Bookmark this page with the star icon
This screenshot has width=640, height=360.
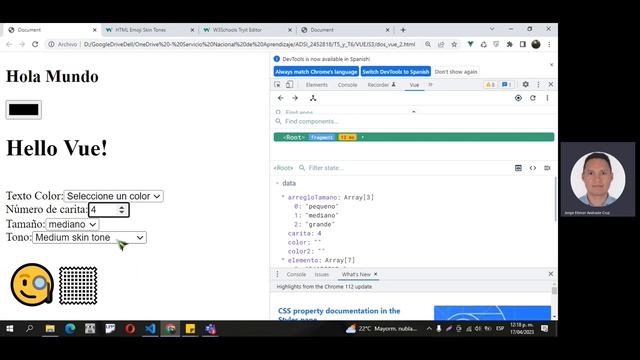454,44
